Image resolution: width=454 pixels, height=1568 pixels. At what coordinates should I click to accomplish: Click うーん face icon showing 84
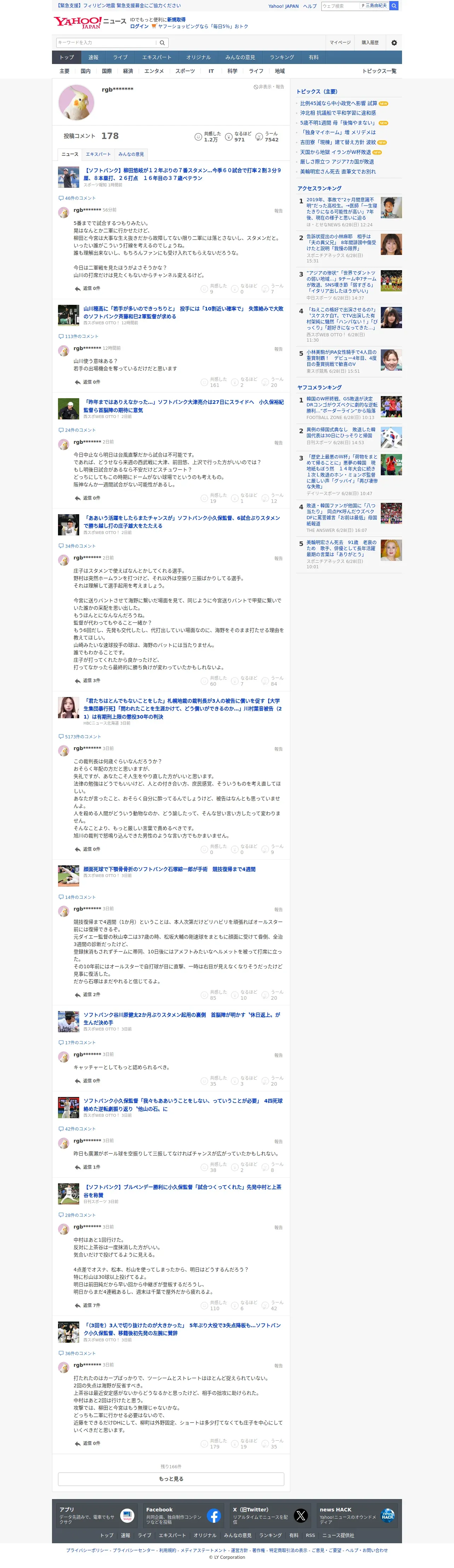click(x=265, y=681)
